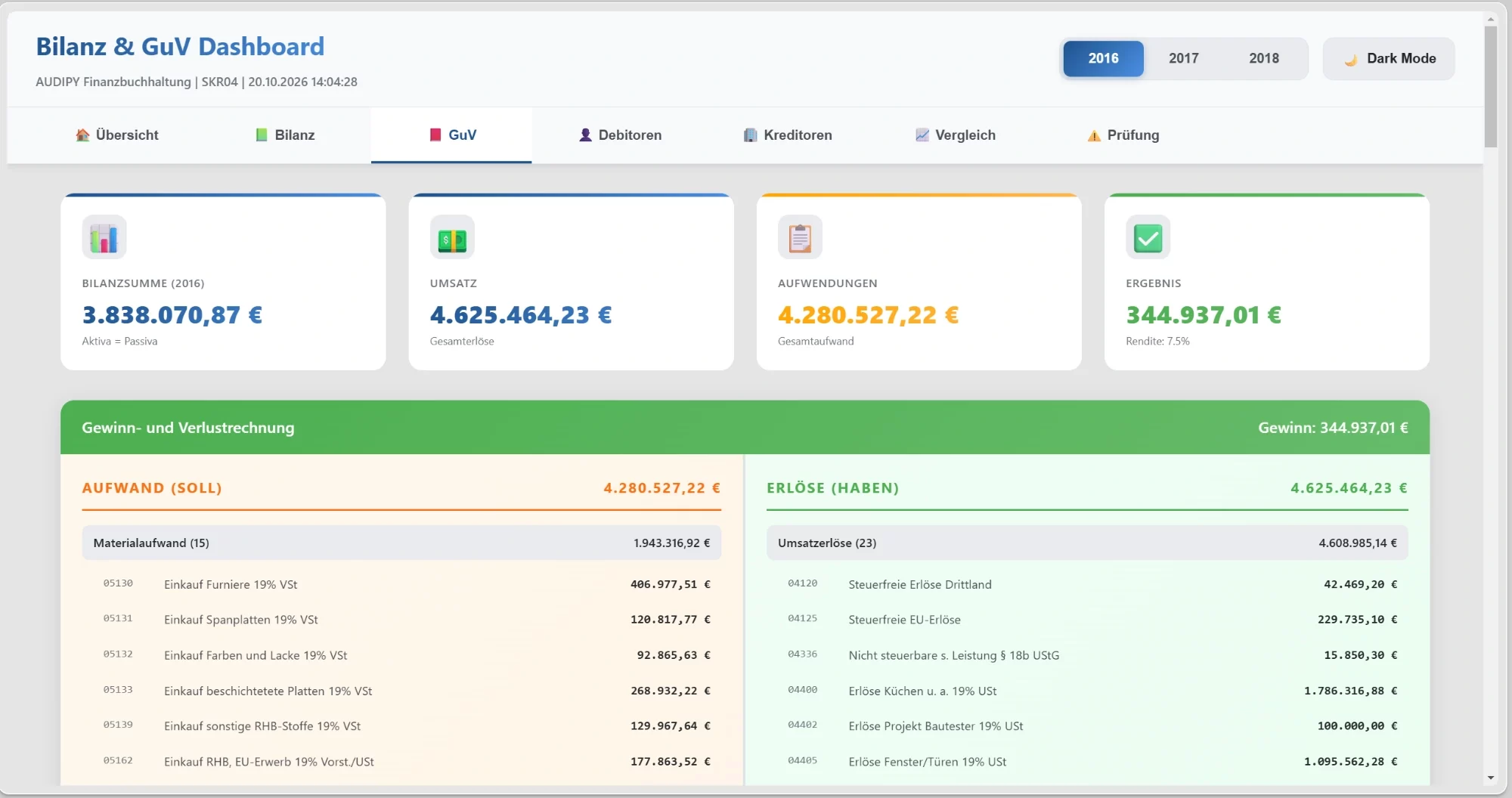
Task: Click the moon icon in Dark Mode button
Action: [1351, 59]
